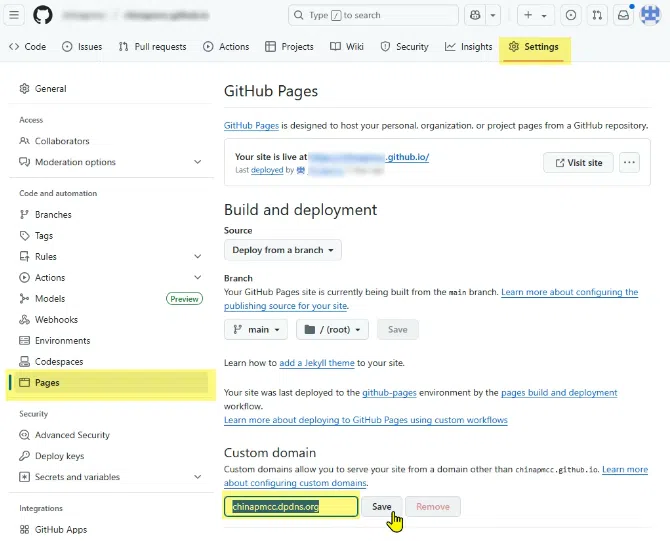
Task: Open the / (root) folder dropdown
Action: [x=332, y=329]
